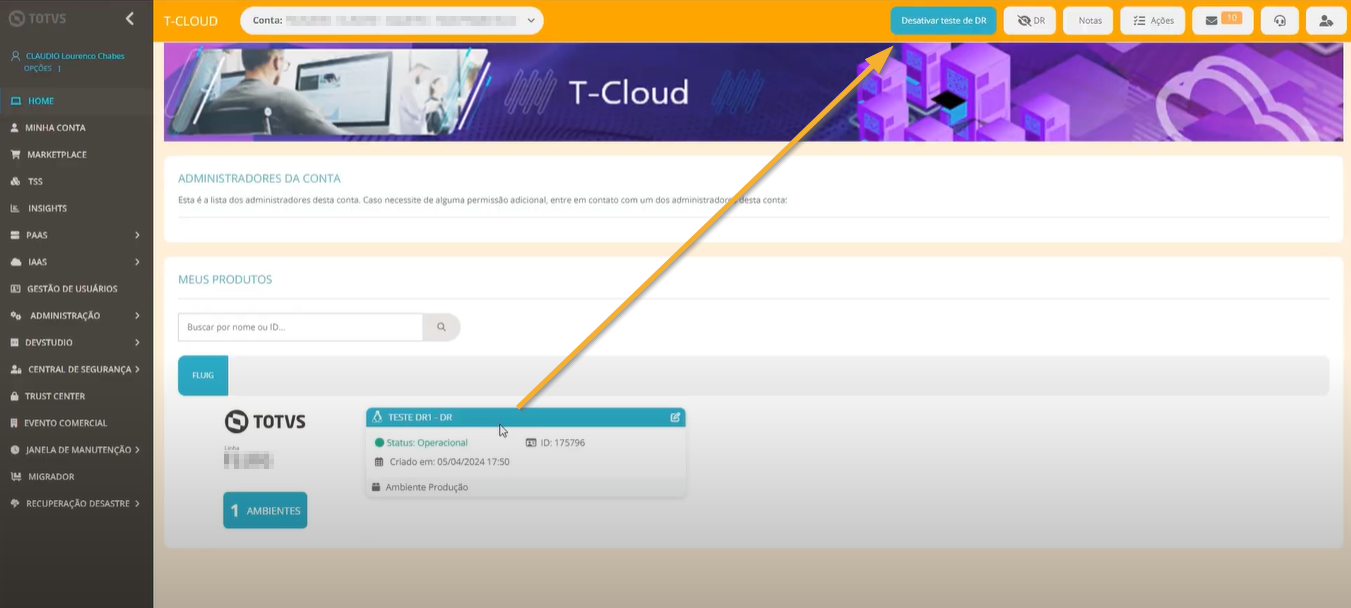Viewport: 1351px width, 608px height.
Task: Click the EVENTO COMERCIAL icon
Action: pos(15,423)
